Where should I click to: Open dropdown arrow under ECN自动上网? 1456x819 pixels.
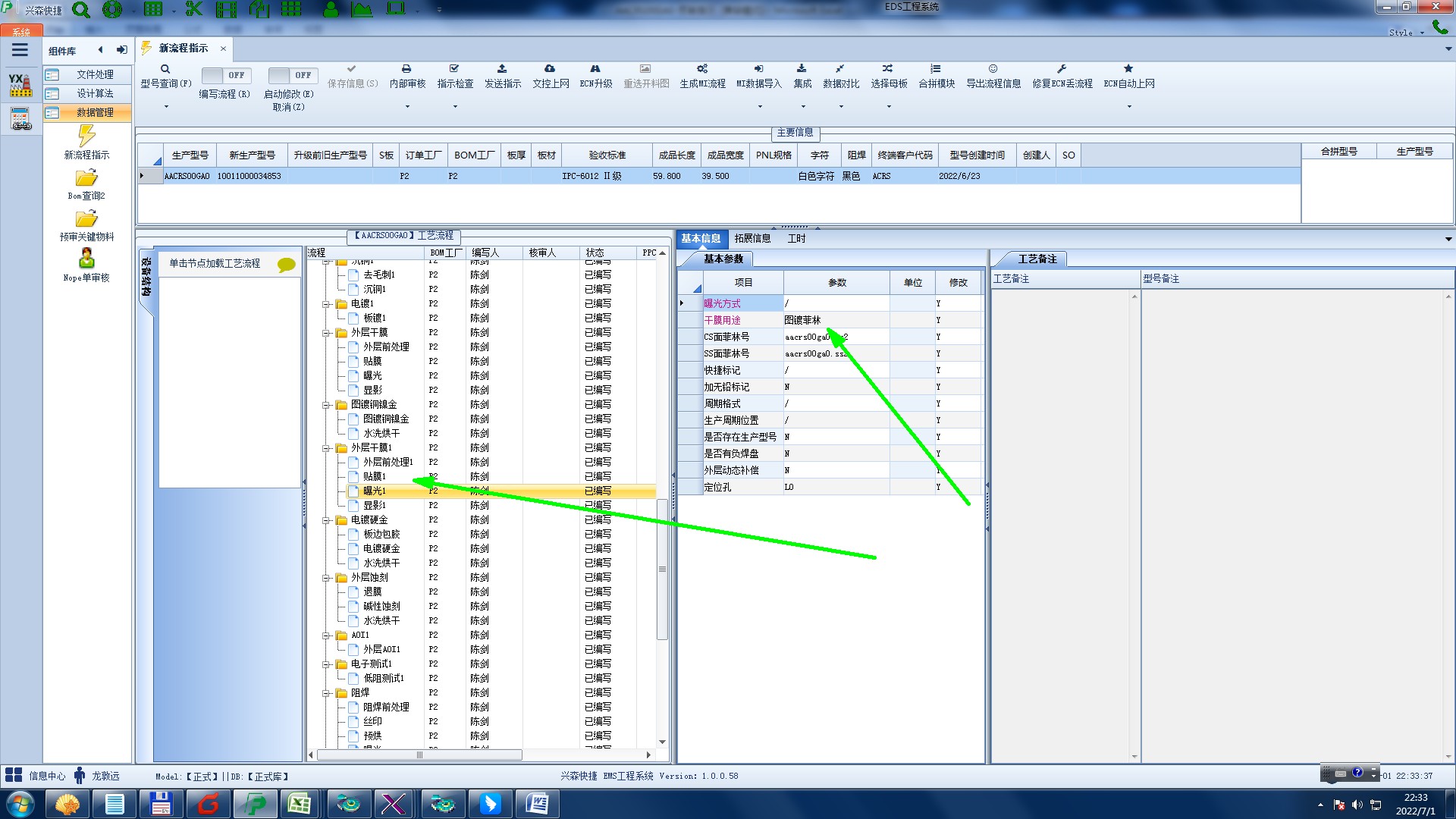[x=1129, y=107]
